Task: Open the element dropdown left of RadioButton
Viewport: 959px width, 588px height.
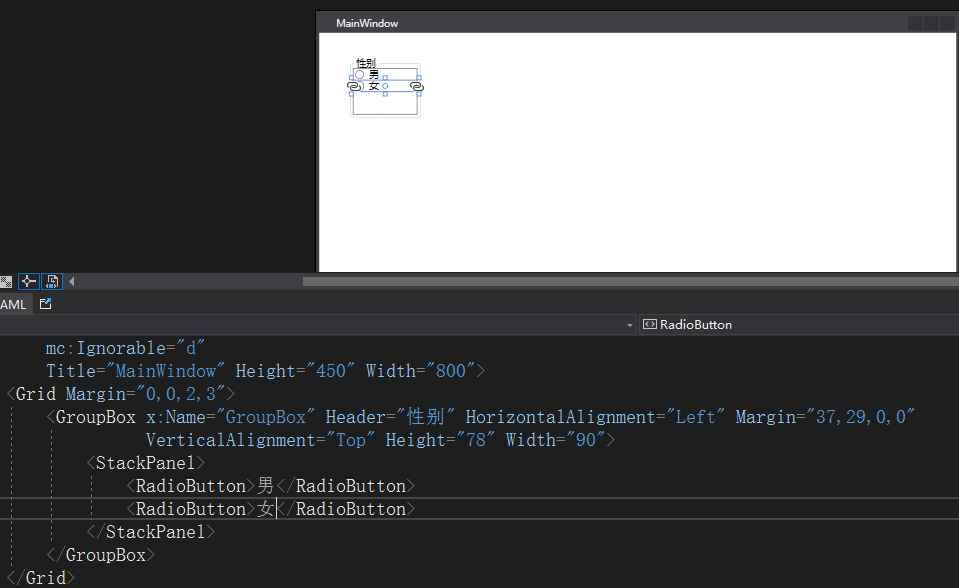Action: [630, 325]
